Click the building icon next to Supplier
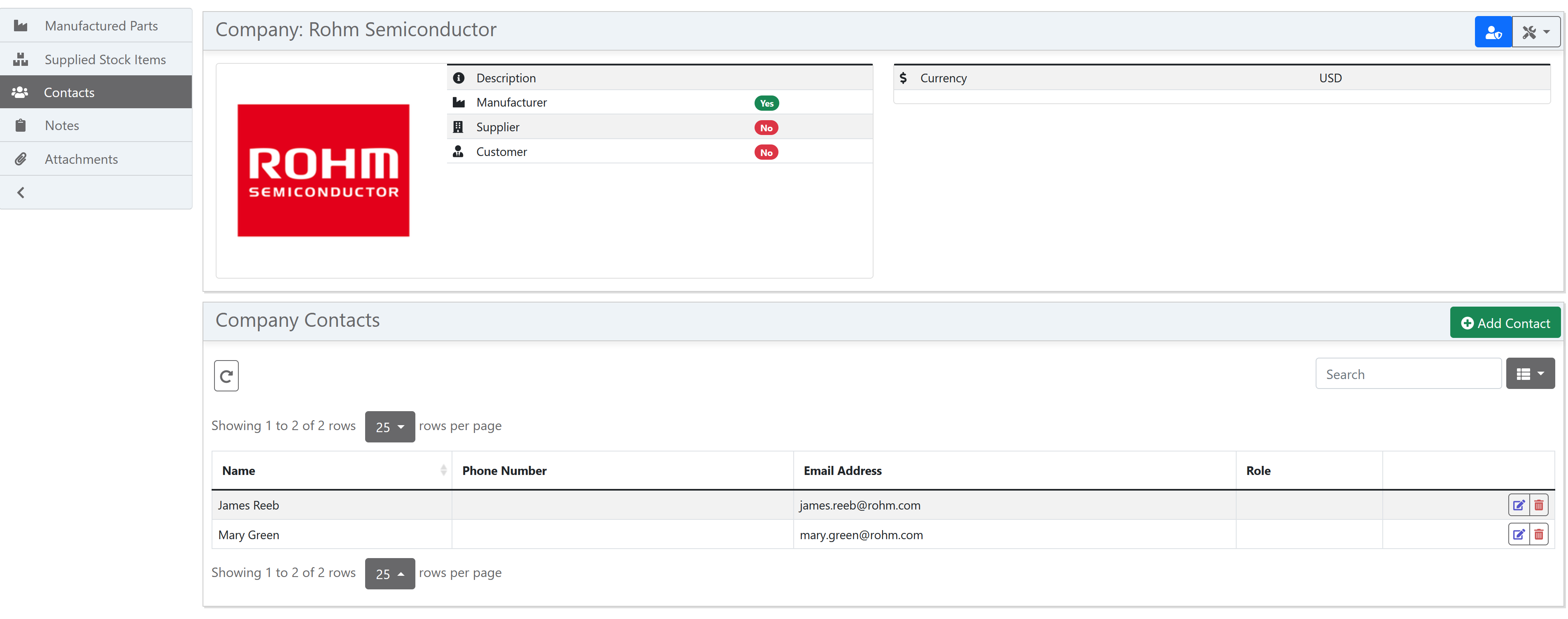 click(458, 127)
